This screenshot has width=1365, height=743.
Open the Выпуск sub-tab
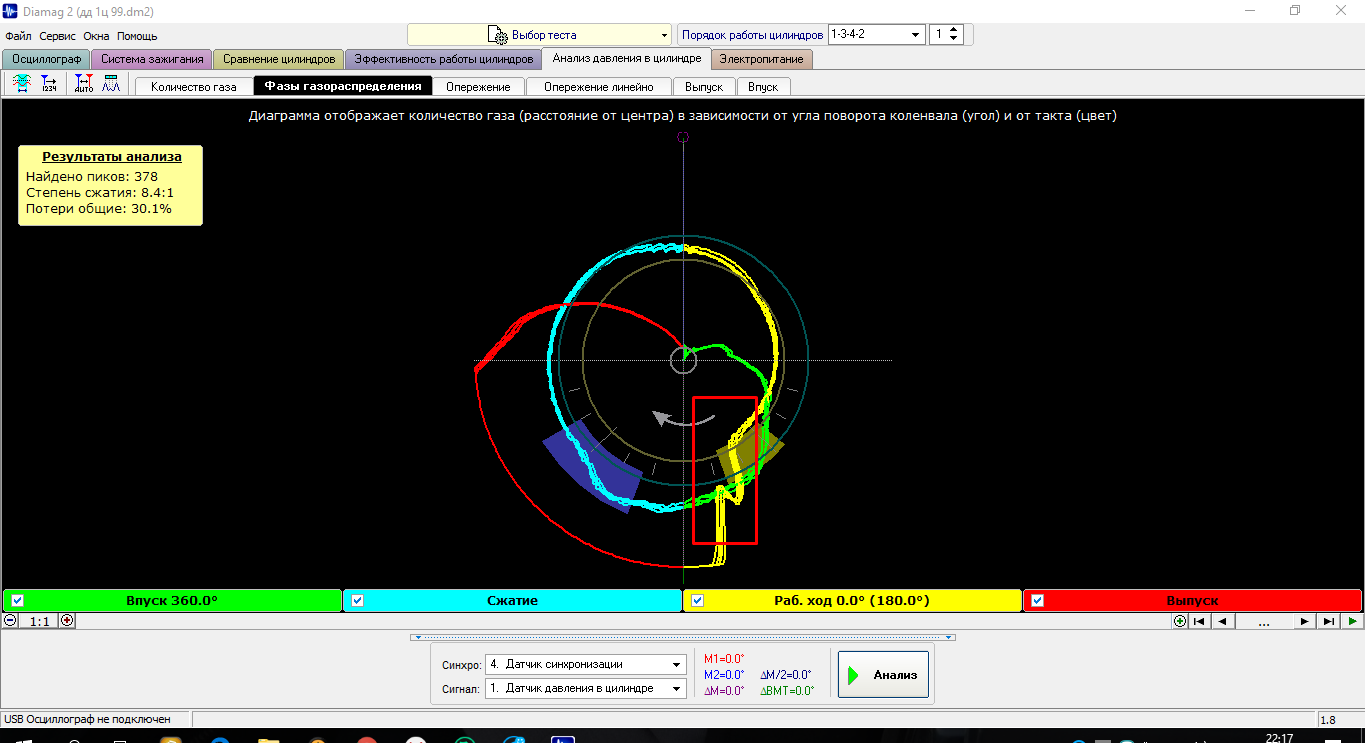pos(705,87)
